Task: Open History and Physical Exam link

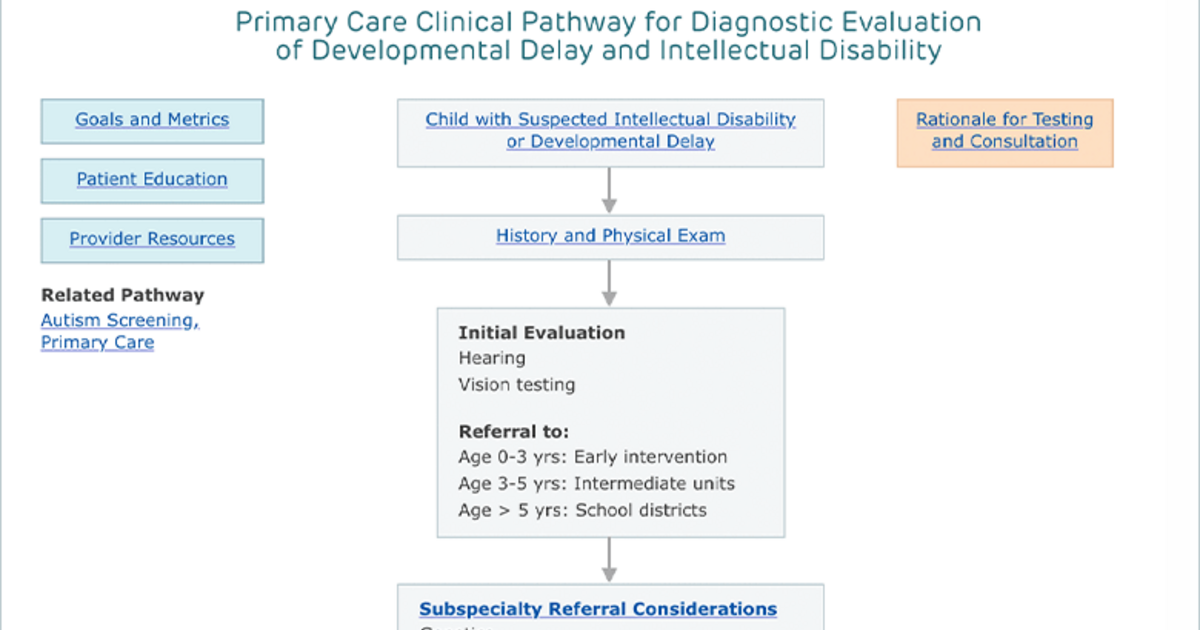Action: point(610,237)
